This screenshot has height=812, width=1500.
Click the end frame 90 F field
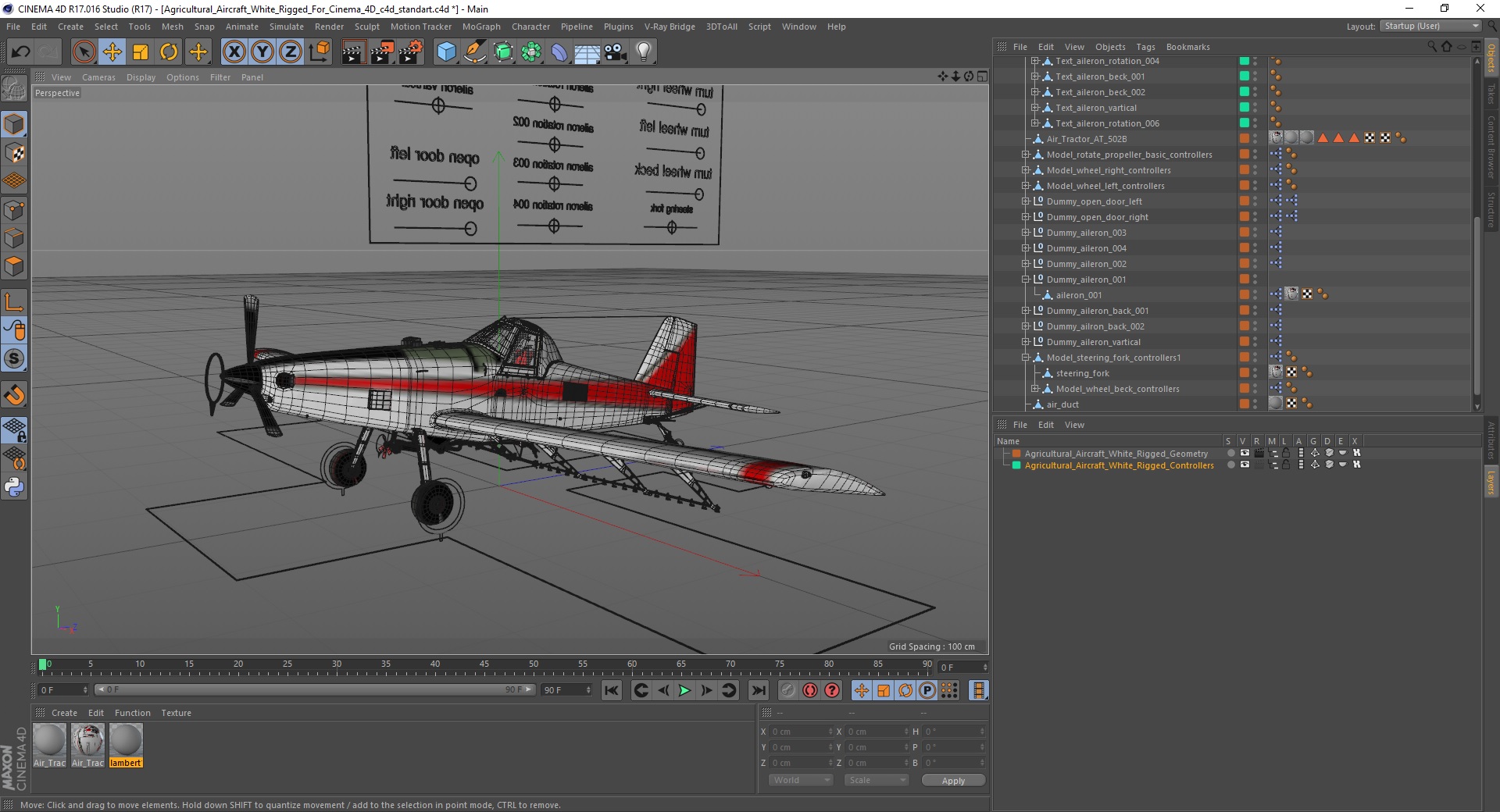click(x=566, y=690)
